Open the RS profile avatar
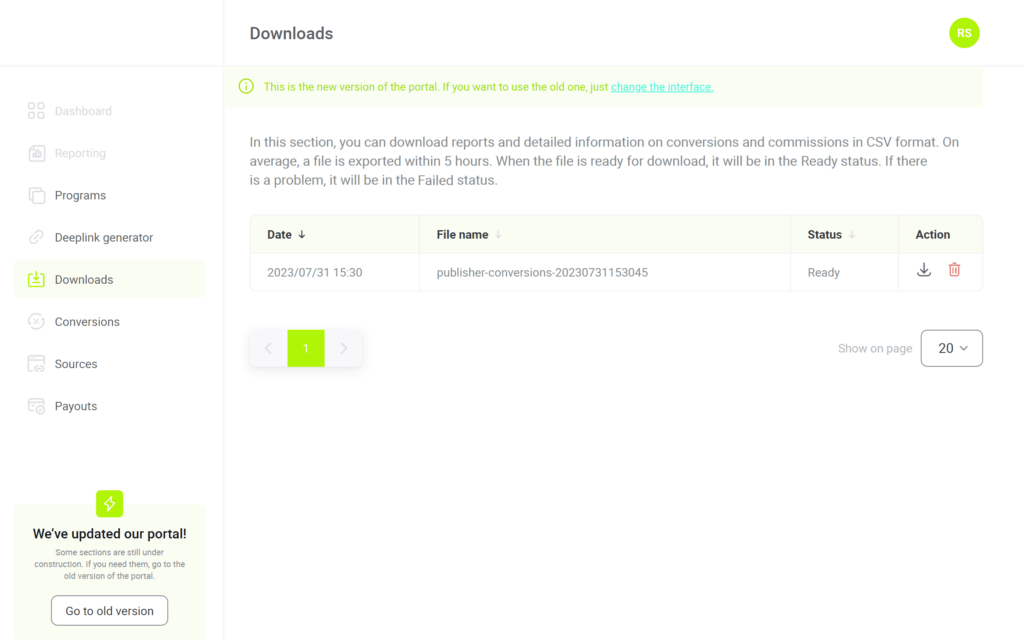This screenshot has width=1024, height=640. pyautogui.click(x=964, y=33)
